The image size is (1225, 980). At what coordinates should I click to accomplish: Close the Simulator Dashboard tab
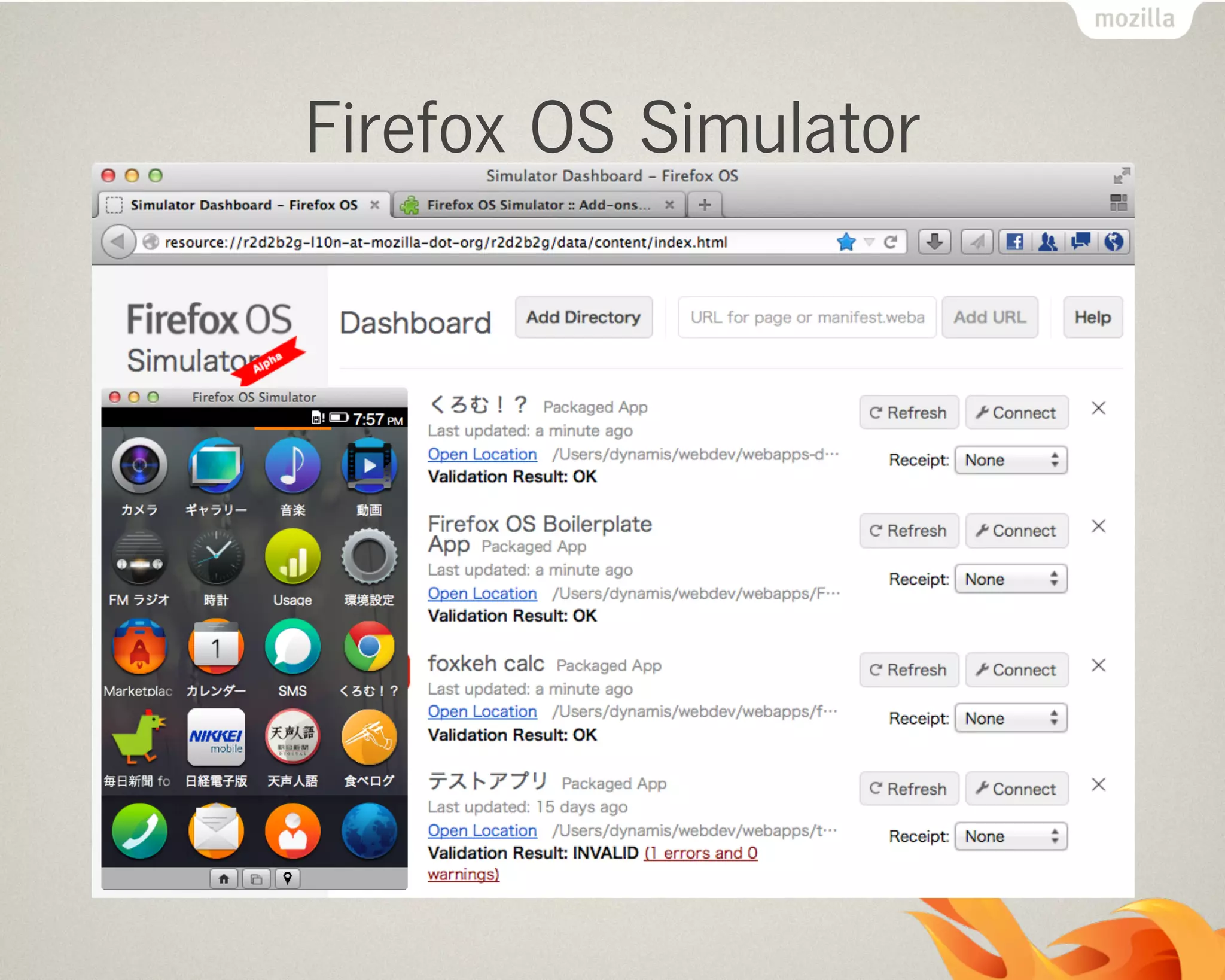tap(374, 205)
